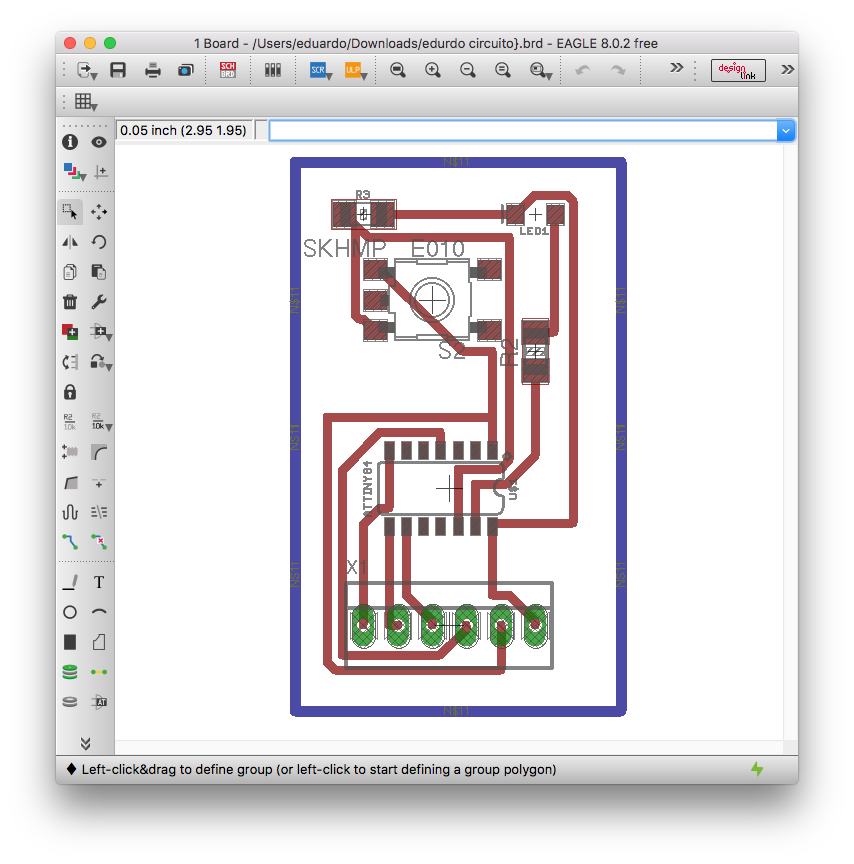Select the Attribute tool

99,701
